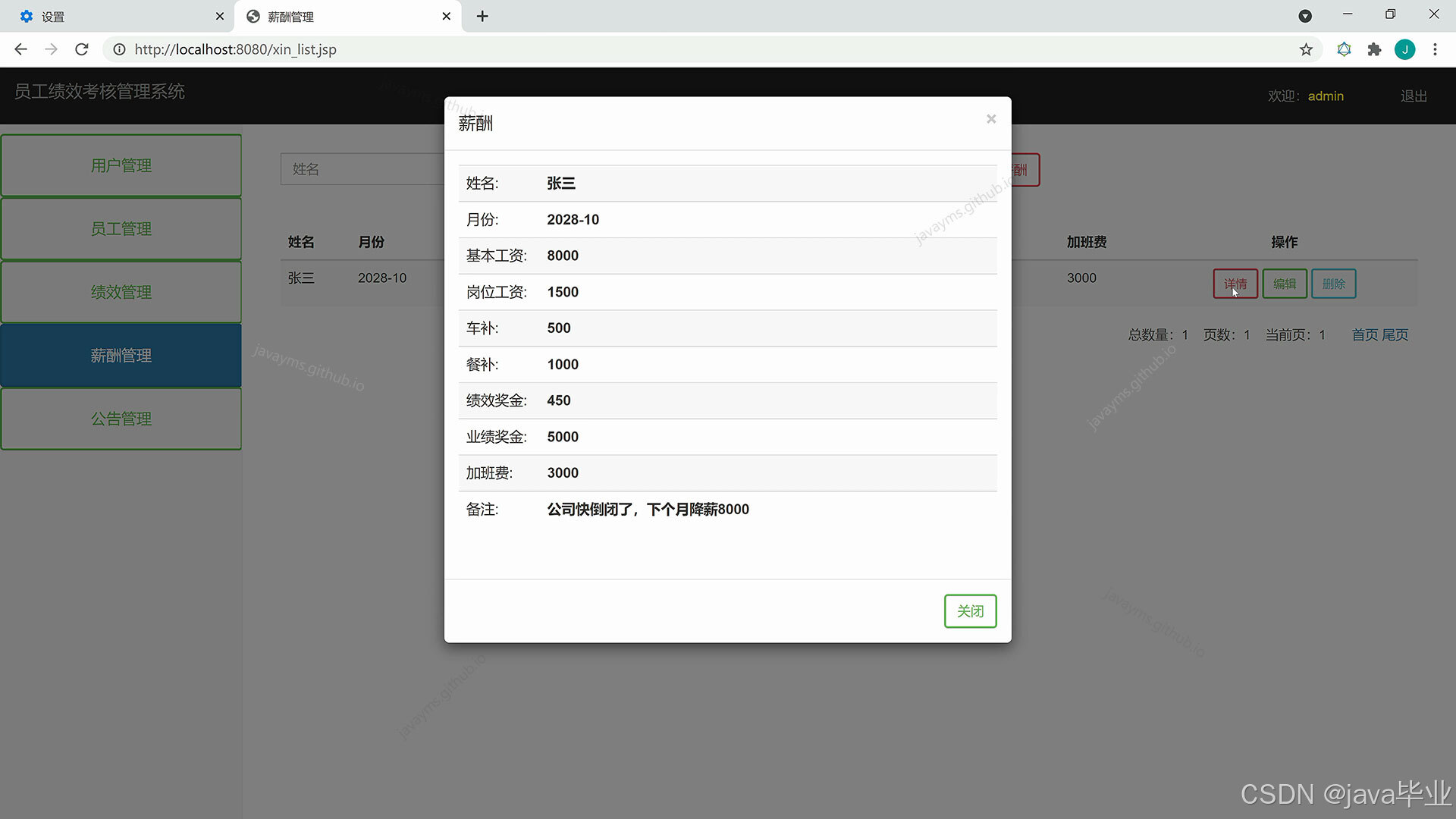1456x819 pixels.
Task: Click the browser forward arrow
Action: tap(51, 49)
